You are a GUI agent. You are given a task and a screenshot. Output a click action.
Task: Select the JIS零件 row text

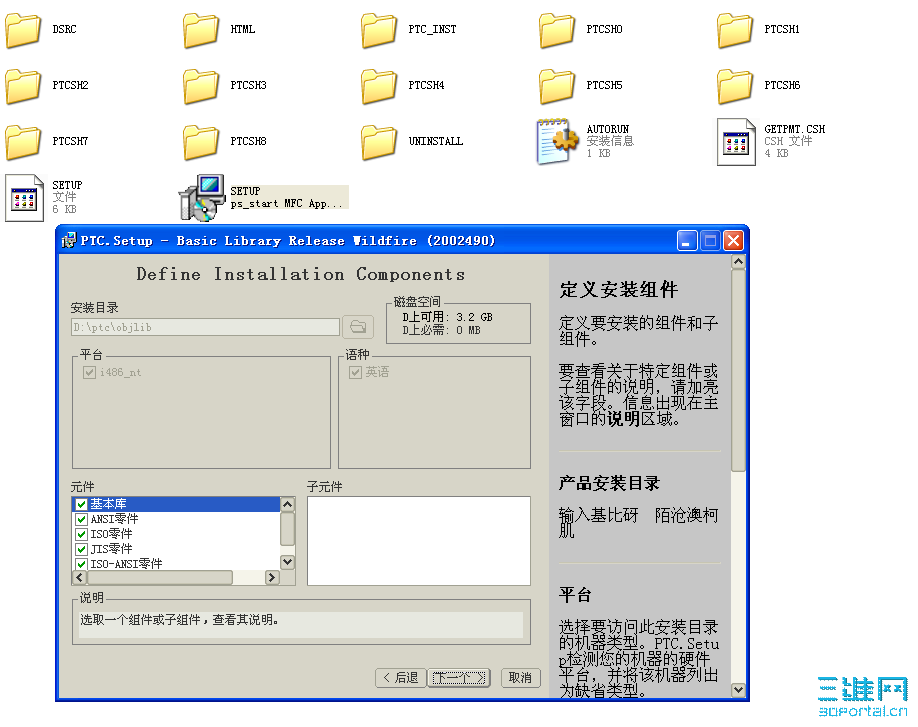(x=111, y=549)
